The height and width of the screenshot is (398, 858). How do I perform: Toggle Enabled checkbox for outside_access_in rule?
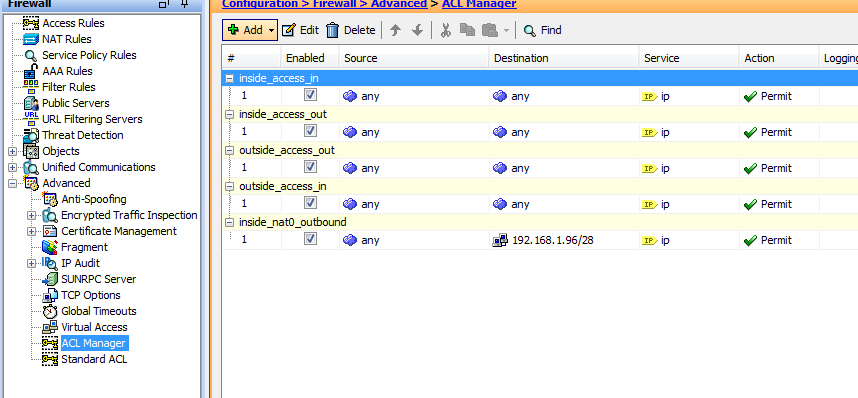coord(310,203)
